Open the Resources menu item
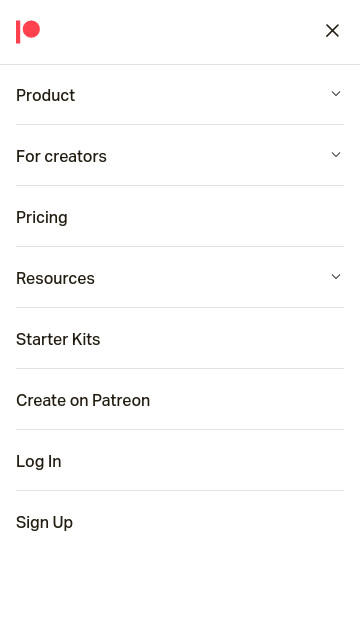360x640 pixels. pos(180,278)
